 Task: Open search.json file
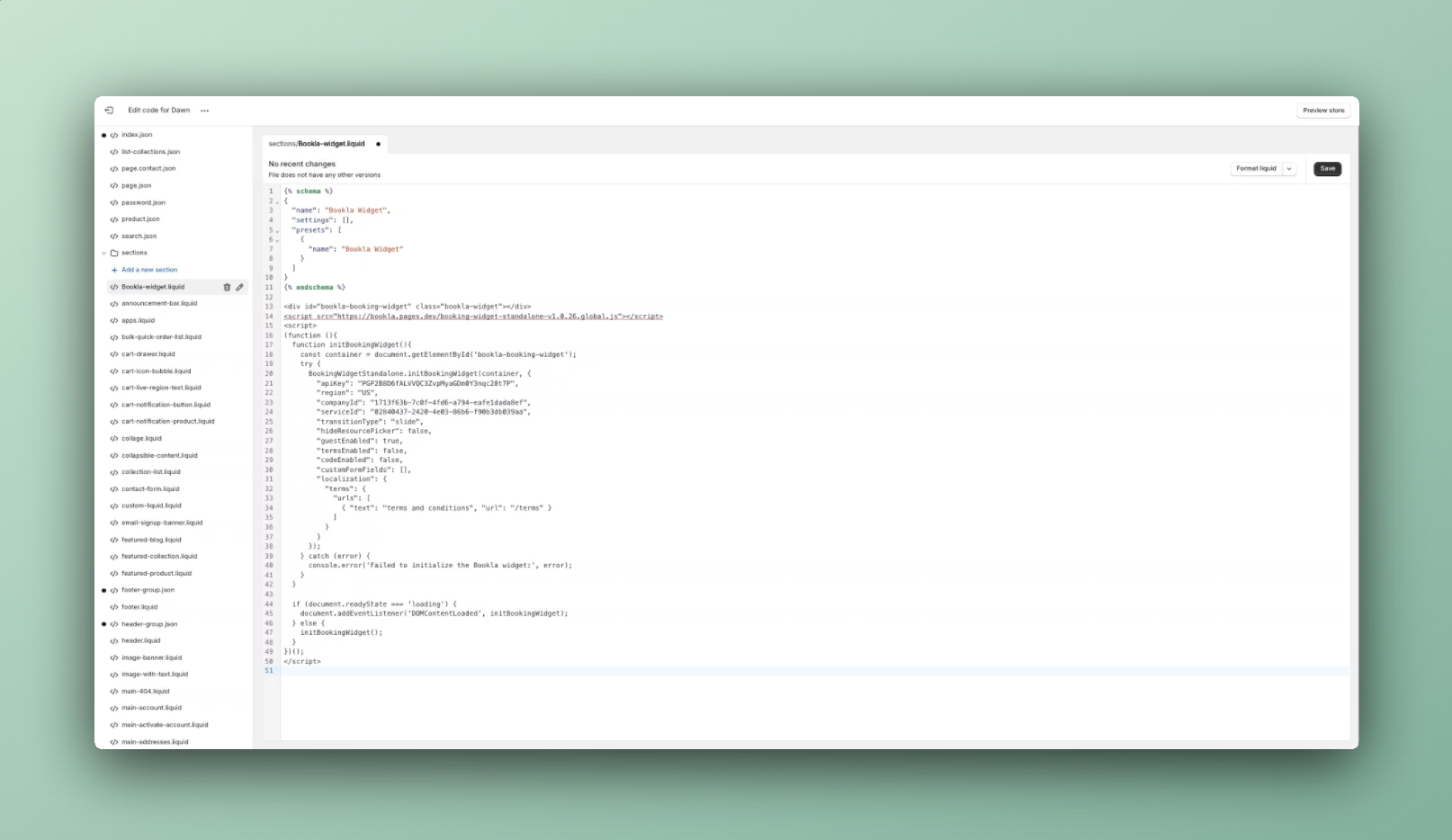pyautogui.click(x=139, y=237)
